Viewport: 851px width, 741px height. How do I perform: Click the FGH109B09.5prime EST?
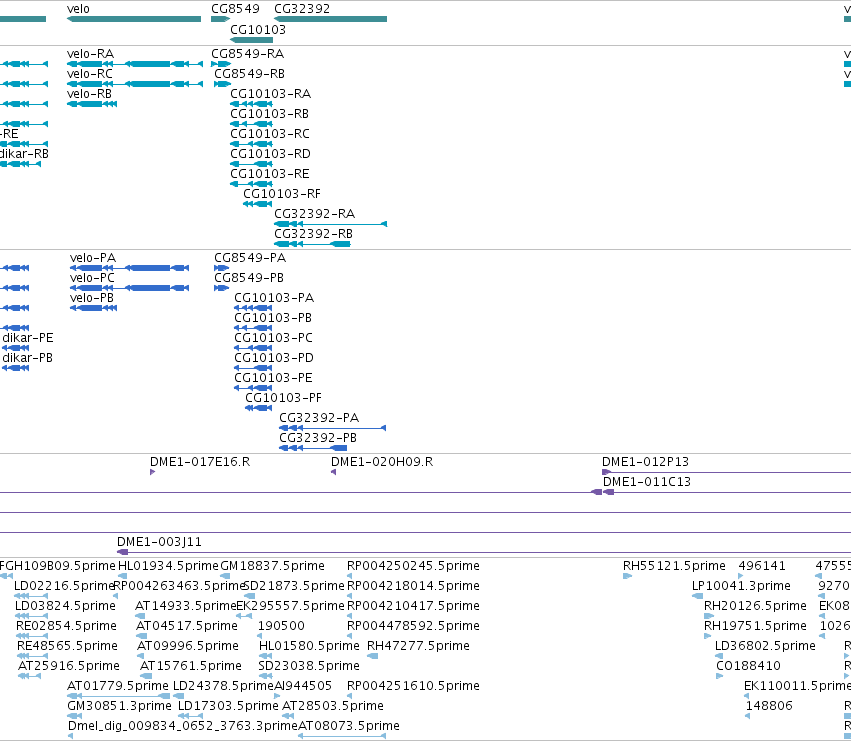click(x=7, y=576)
